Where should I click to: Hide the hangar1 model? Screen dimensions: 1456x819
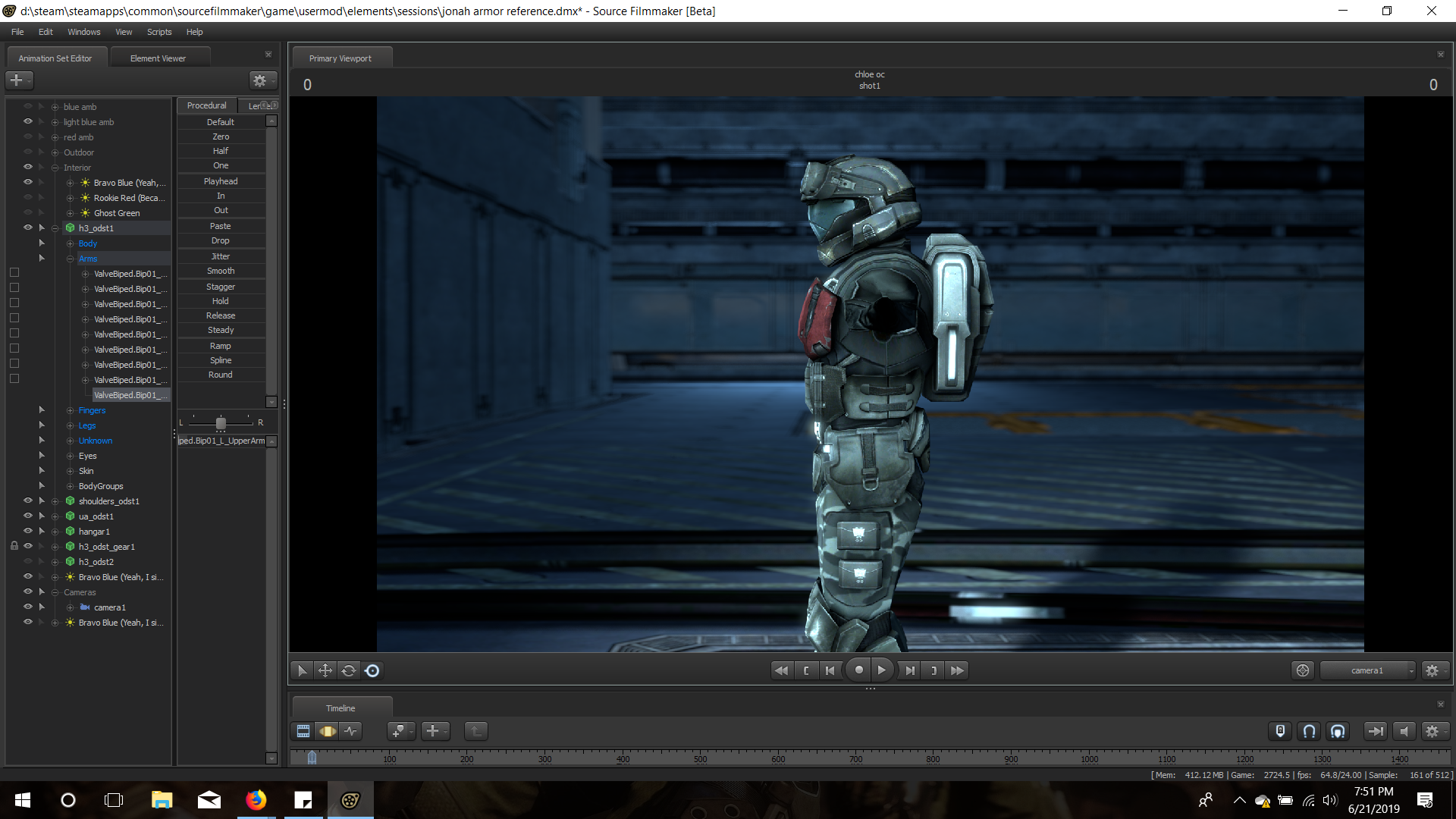coord(28,531)
